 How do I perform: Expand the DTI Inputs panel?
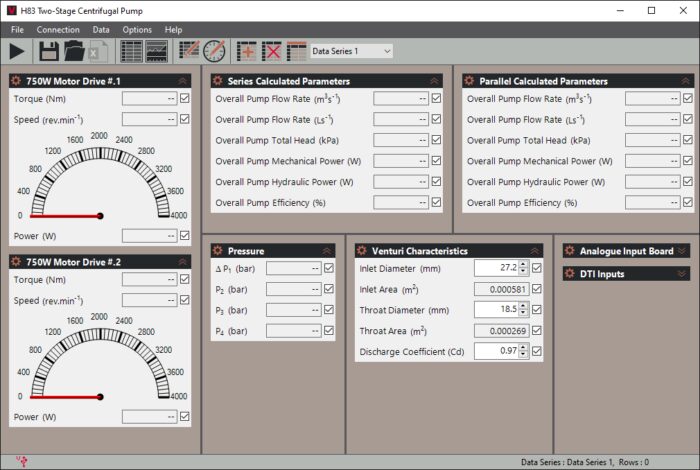[681, 274]
